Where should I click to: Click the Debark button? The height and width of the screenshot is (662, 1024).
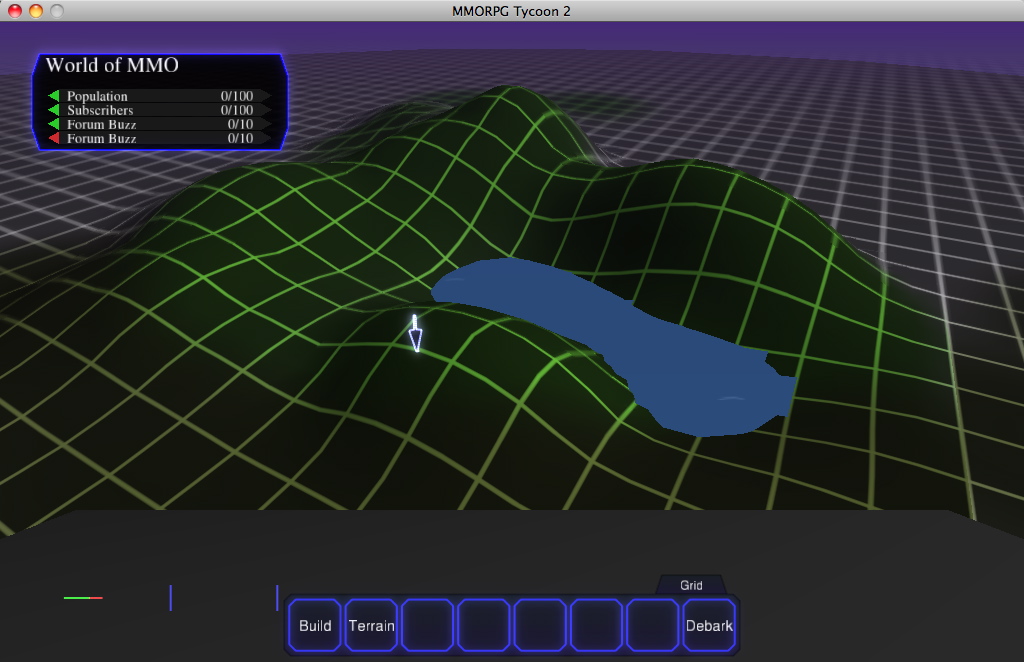(x=709, y=625)
